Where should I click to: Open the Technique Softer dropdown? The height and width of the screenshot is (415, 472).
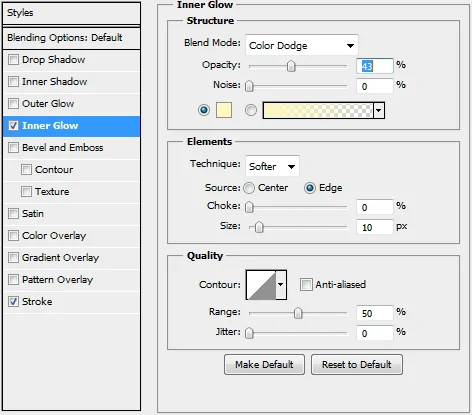(272, 166)
